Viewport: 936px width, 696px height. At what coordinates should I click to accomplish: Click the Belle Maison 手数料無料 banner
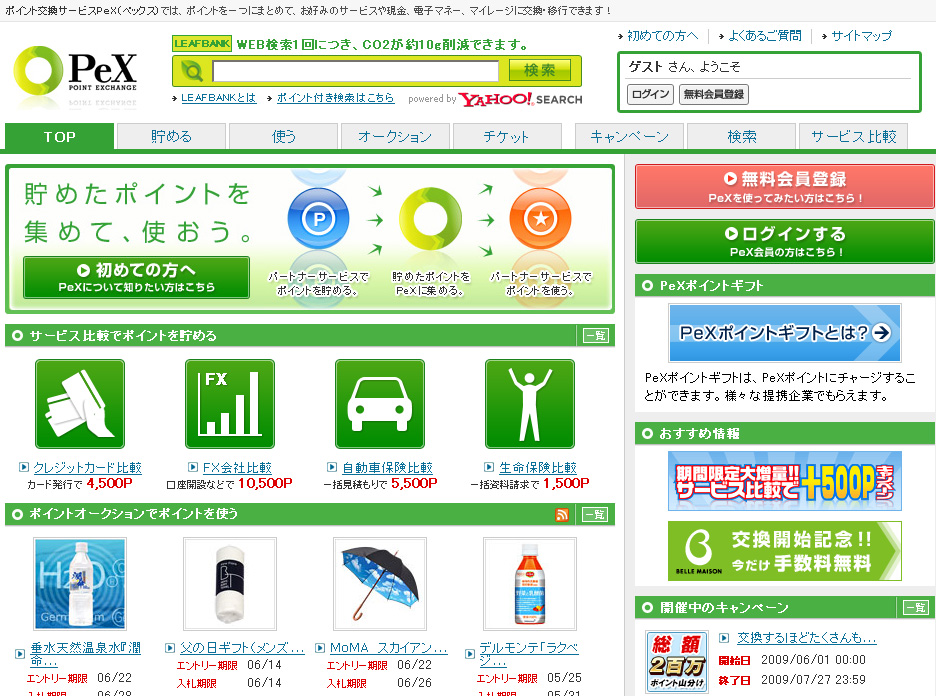[x=784, y=551]
